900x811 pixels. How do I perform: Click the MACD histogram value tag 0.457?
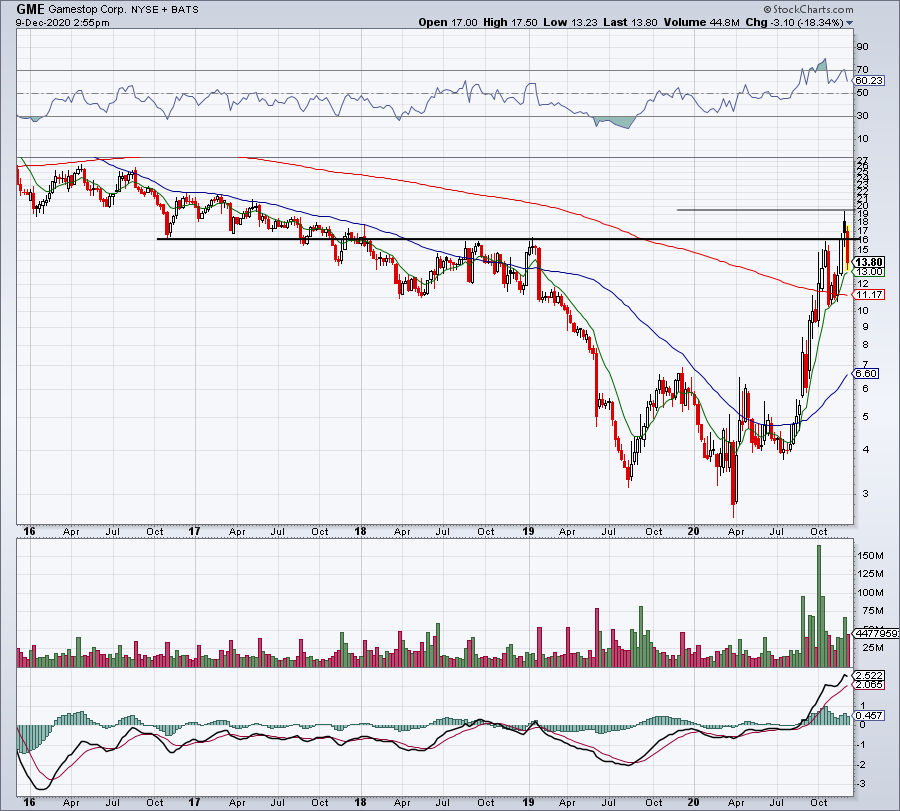click(x=869, y=716)
